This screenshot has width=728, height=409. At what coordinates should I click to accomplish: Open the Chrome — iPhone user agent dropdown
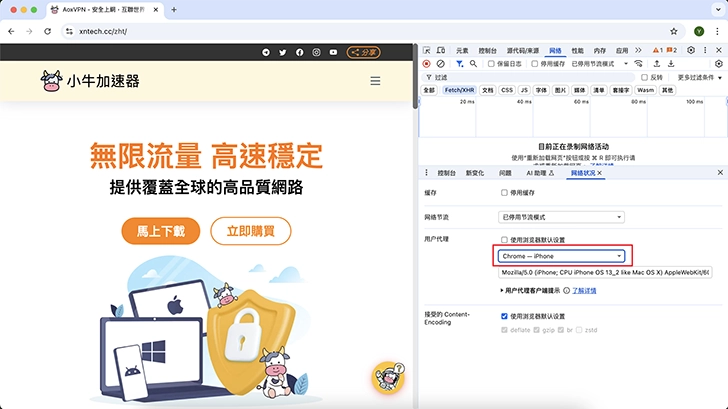[562, 256]
